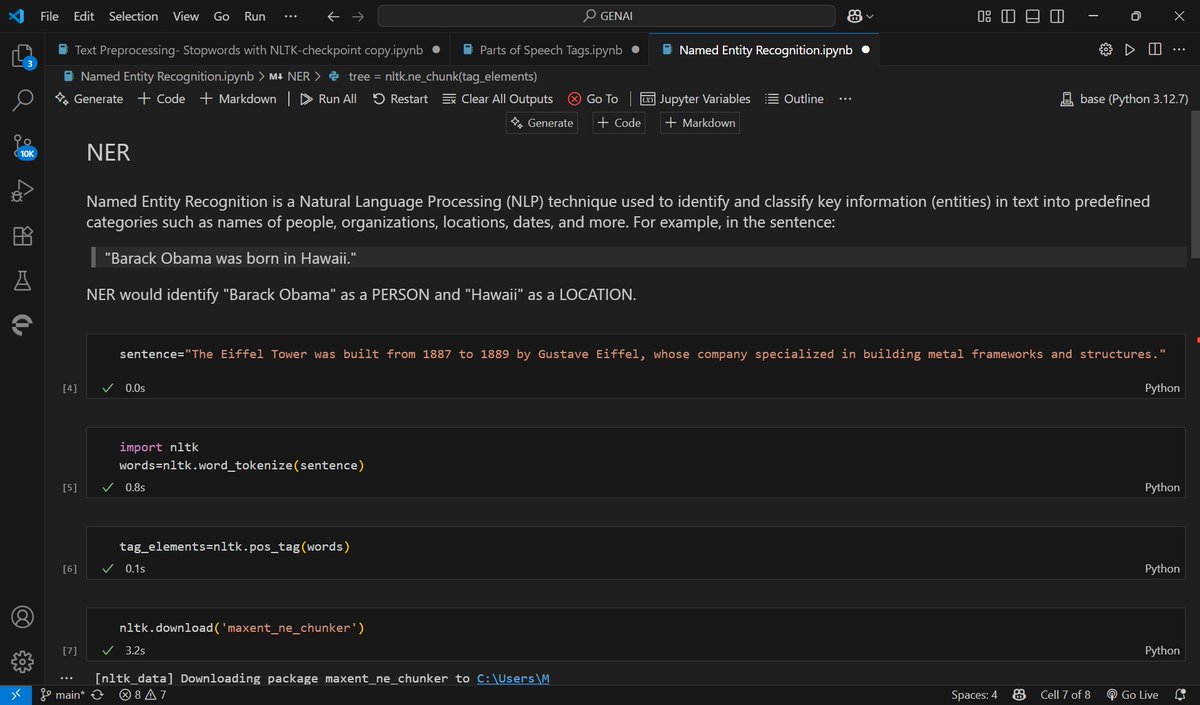Open the Accounts menu icon
This screenshot has width=1200, height=705.
pos(23,616)
